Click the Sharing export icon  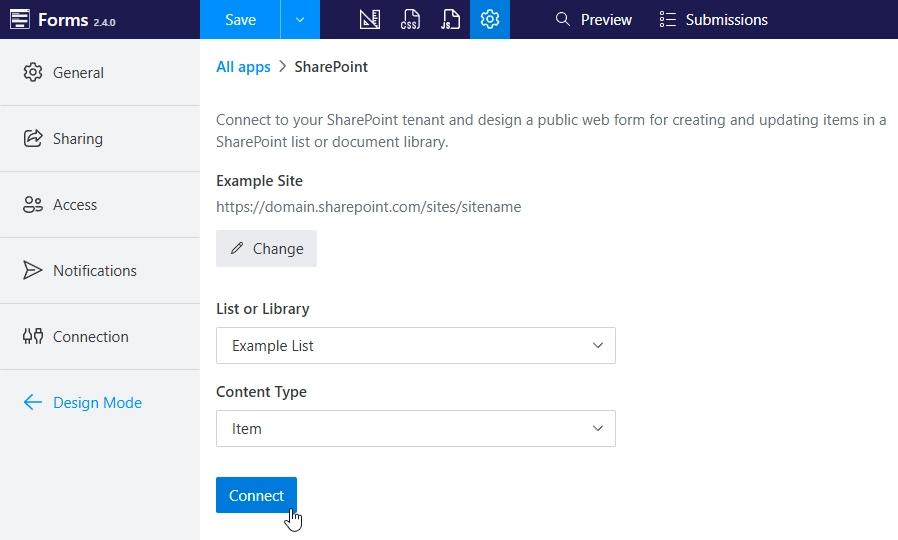point(33,139)
